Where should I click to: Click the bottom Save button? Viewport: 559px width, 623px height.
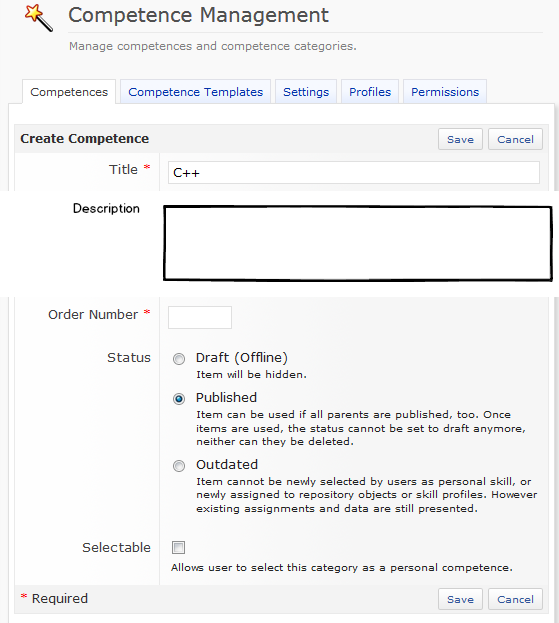pyautogui.click(x=460, y=599)
